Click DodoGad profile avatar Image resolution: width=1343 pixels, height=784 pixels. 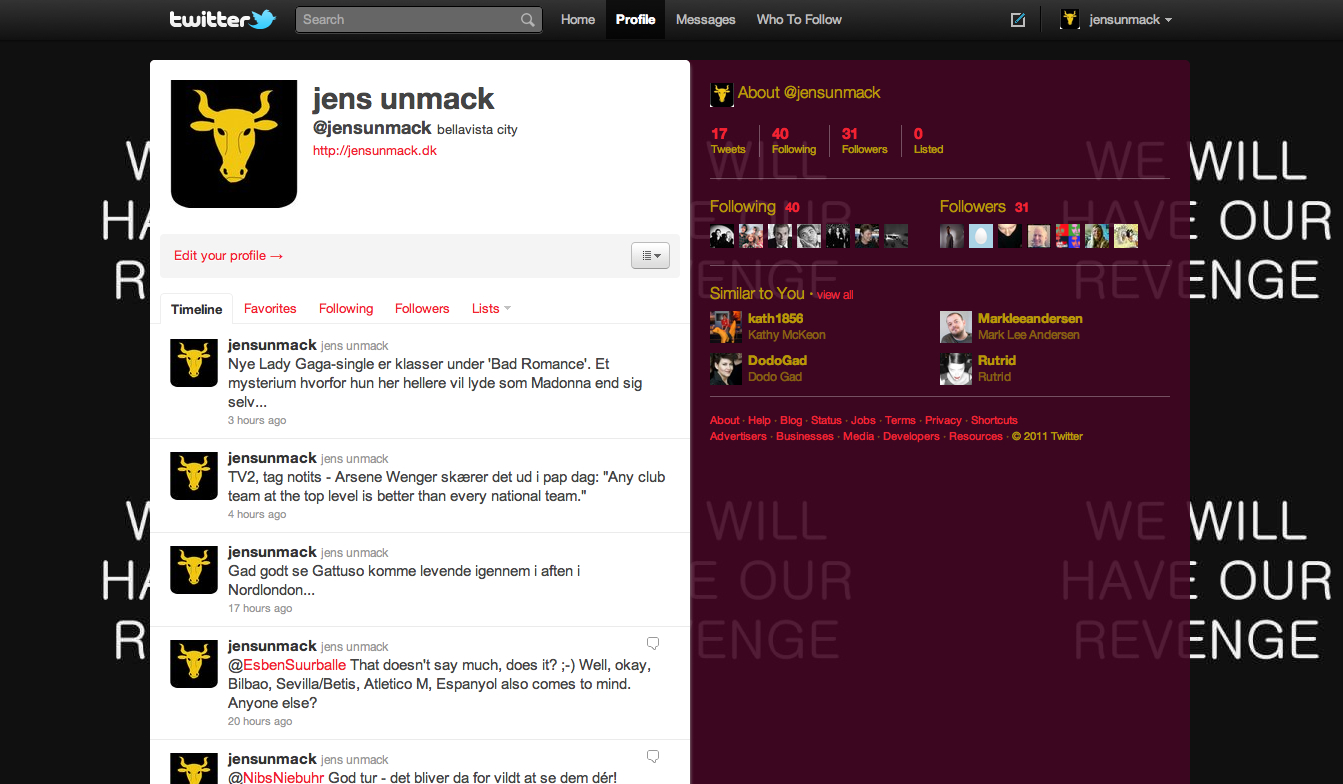tap(726, 369)
